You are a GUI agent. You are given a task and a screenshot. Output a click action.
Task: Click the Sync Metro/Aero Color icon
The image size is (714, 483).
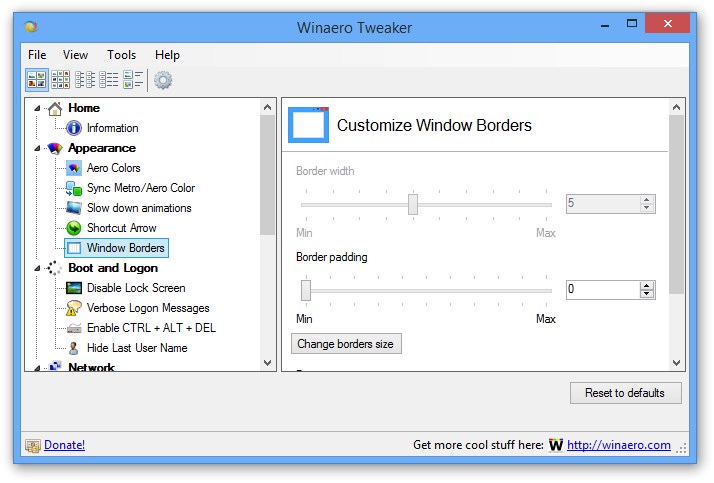(74, 188)
